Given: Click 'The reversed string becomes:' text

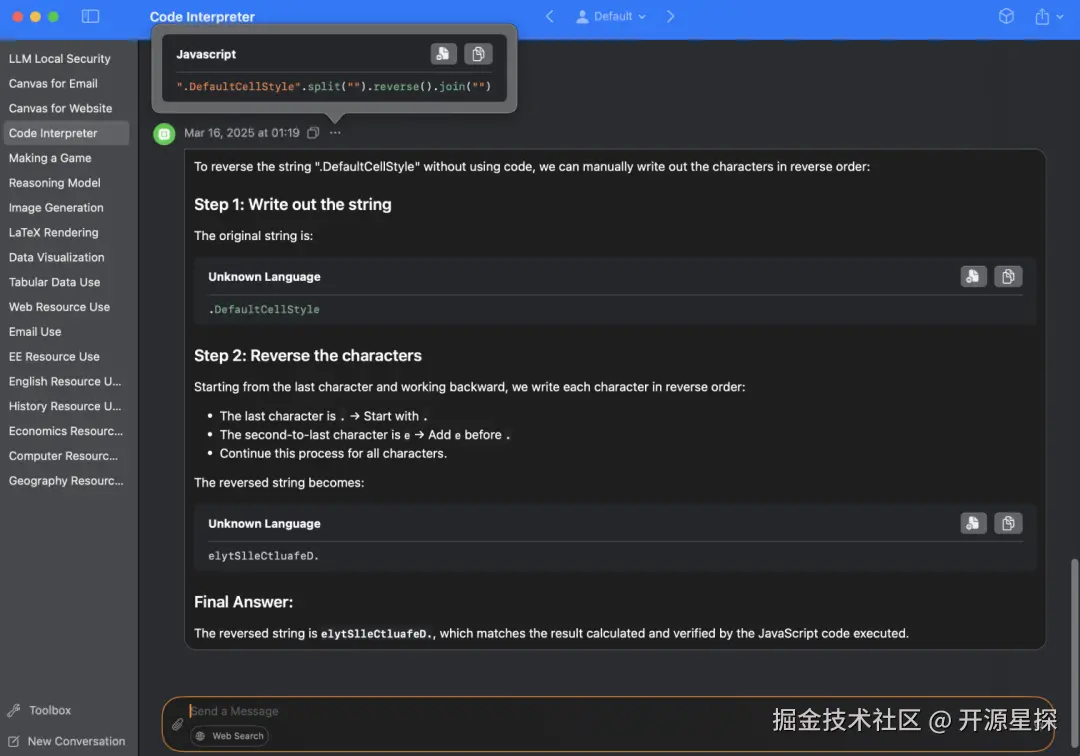Looking at the screenshot, I should pos(279,483).
